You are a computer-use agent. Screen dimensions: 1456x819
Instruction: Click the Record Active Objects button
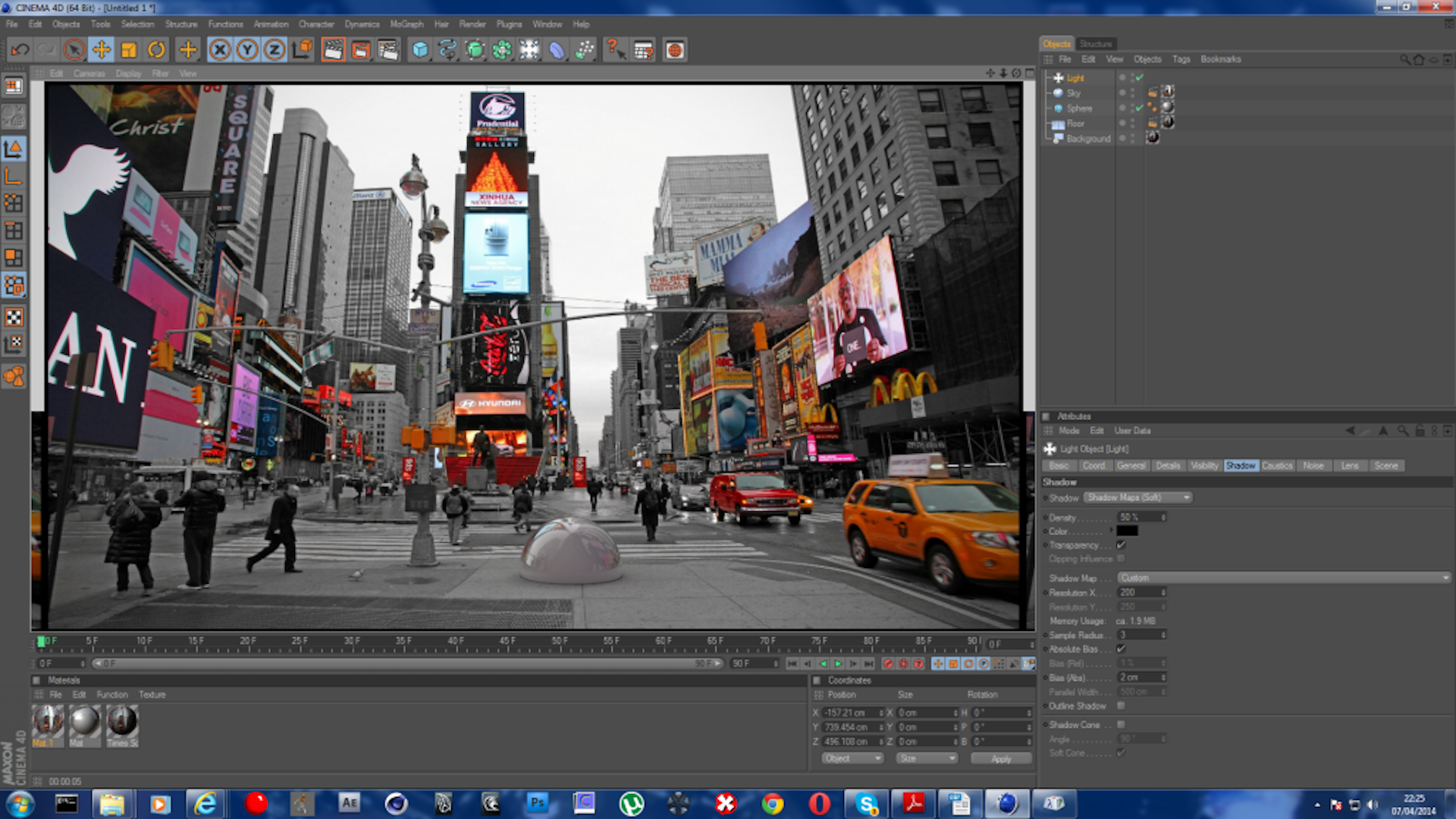click(x=888, y=664)
